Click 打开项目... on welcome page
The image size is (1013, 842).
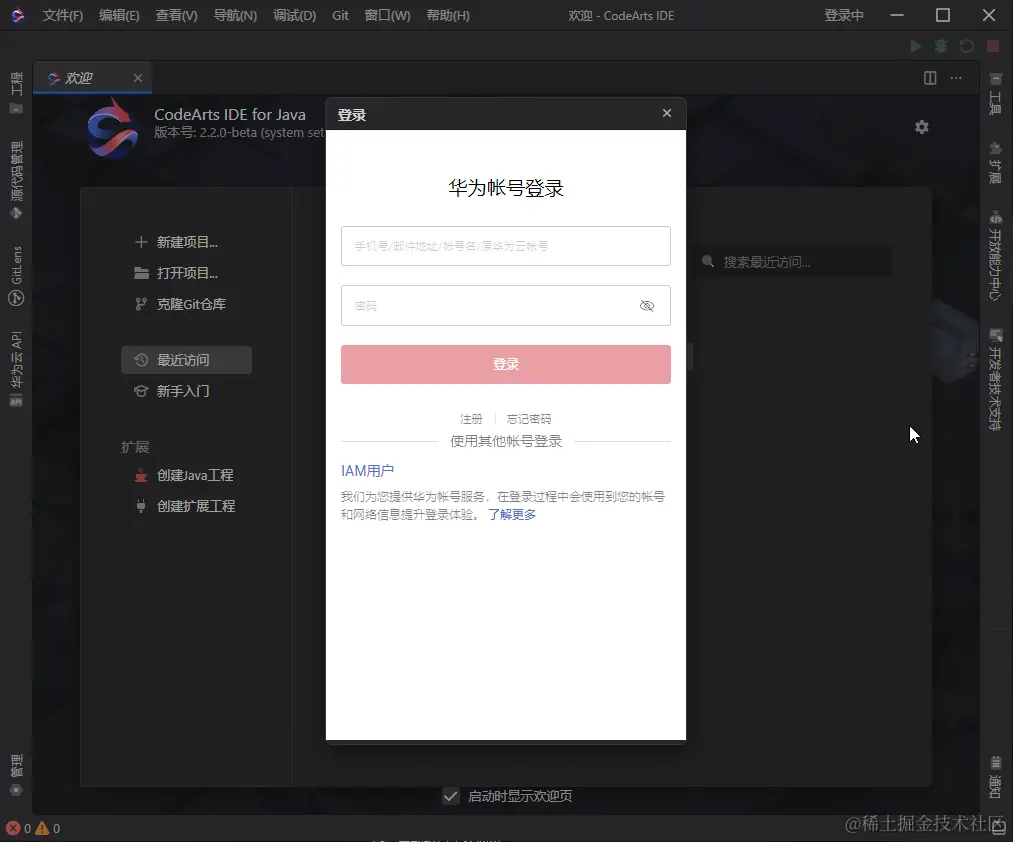pos(176,273)
